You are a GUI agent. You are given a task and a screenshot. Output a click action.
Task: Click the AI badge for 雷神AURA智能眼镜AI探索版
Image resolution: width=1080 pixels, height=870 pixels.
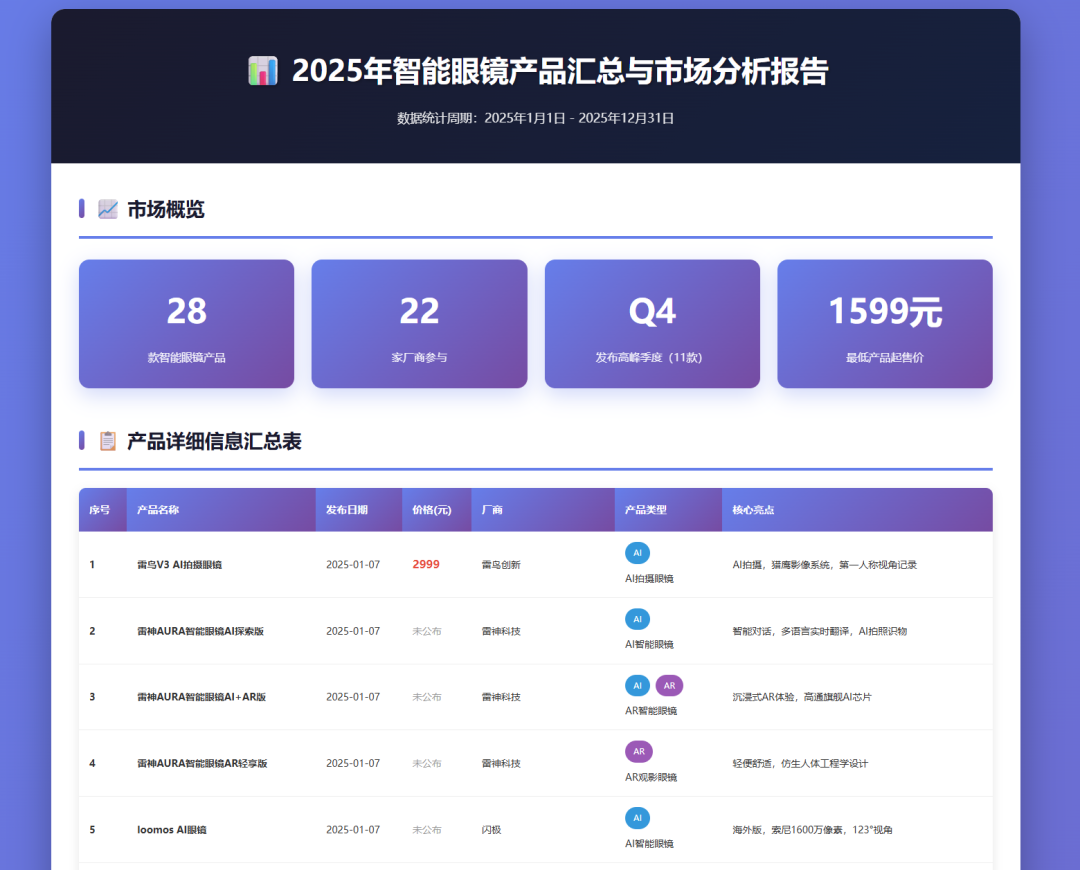click(637, 619)
